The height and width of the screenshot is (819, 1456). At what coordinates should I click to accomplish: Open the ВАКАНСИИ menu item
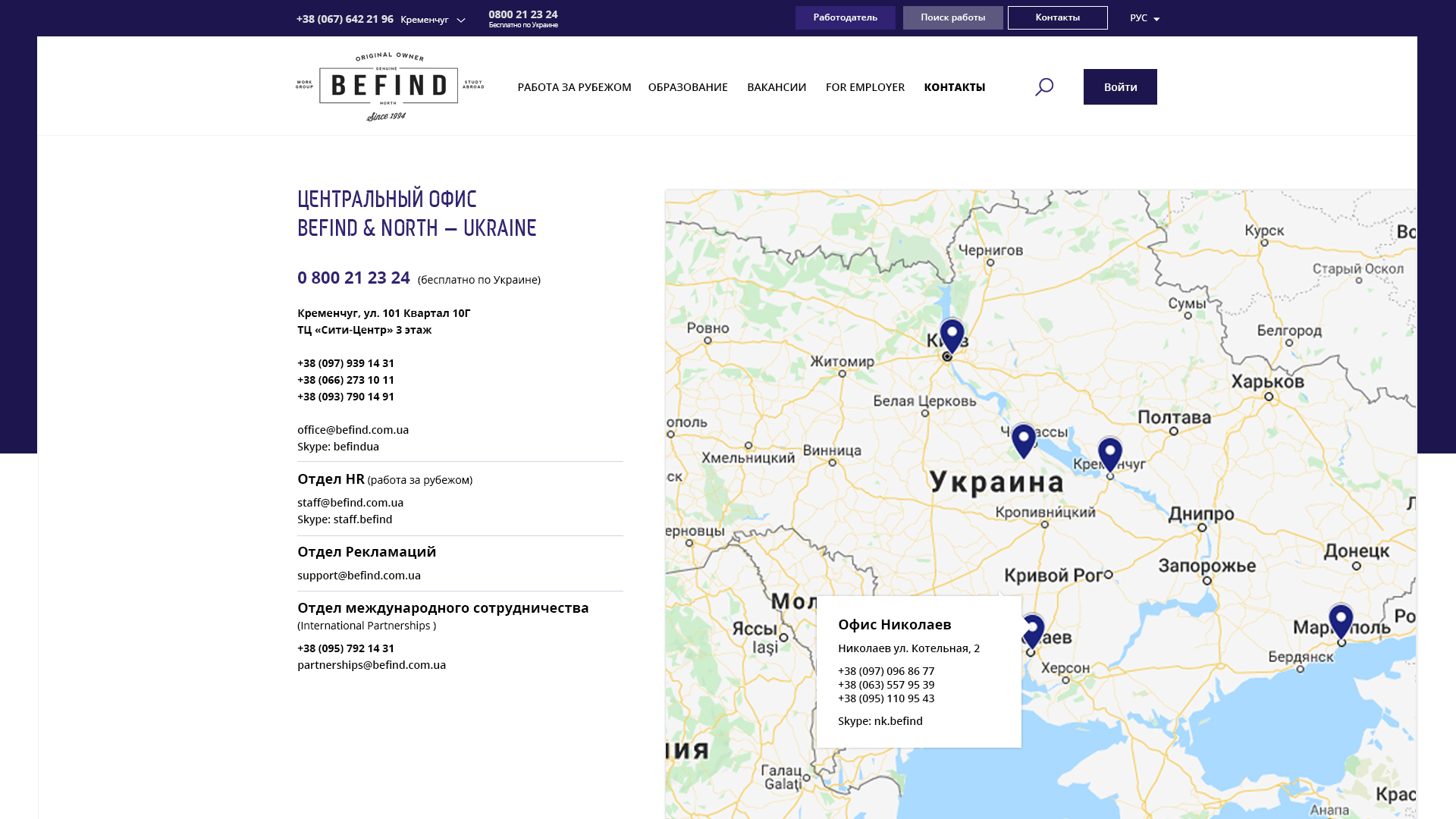[777, 87]
